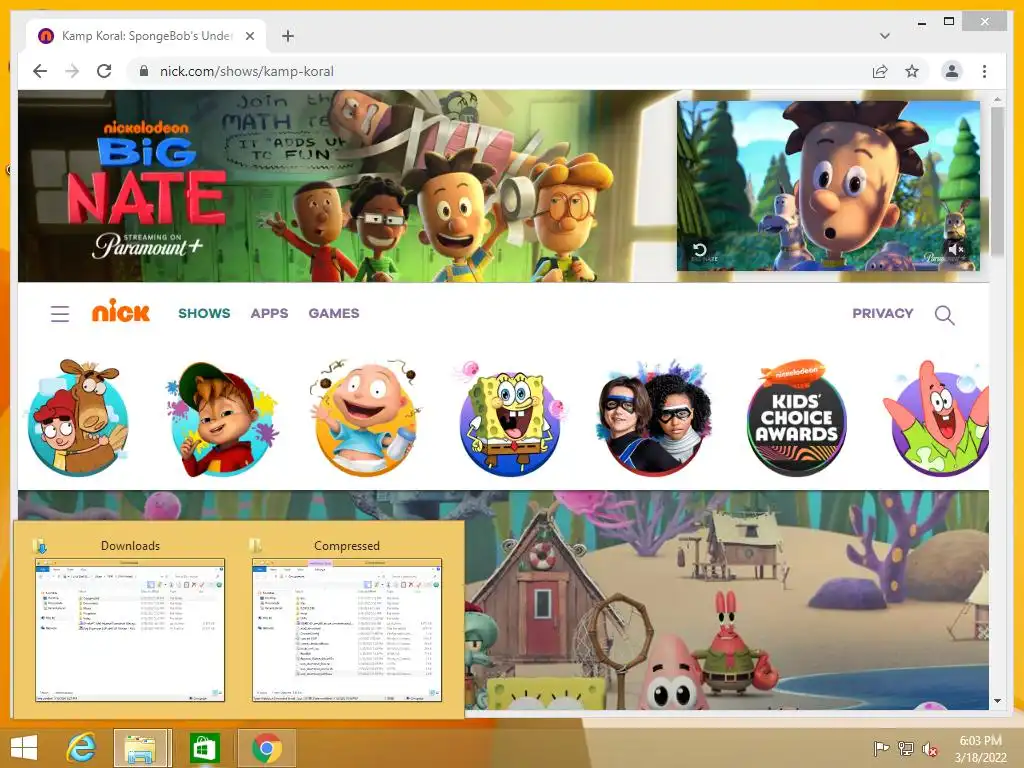Open the hamburger site menu

click(x=60, y=314)
